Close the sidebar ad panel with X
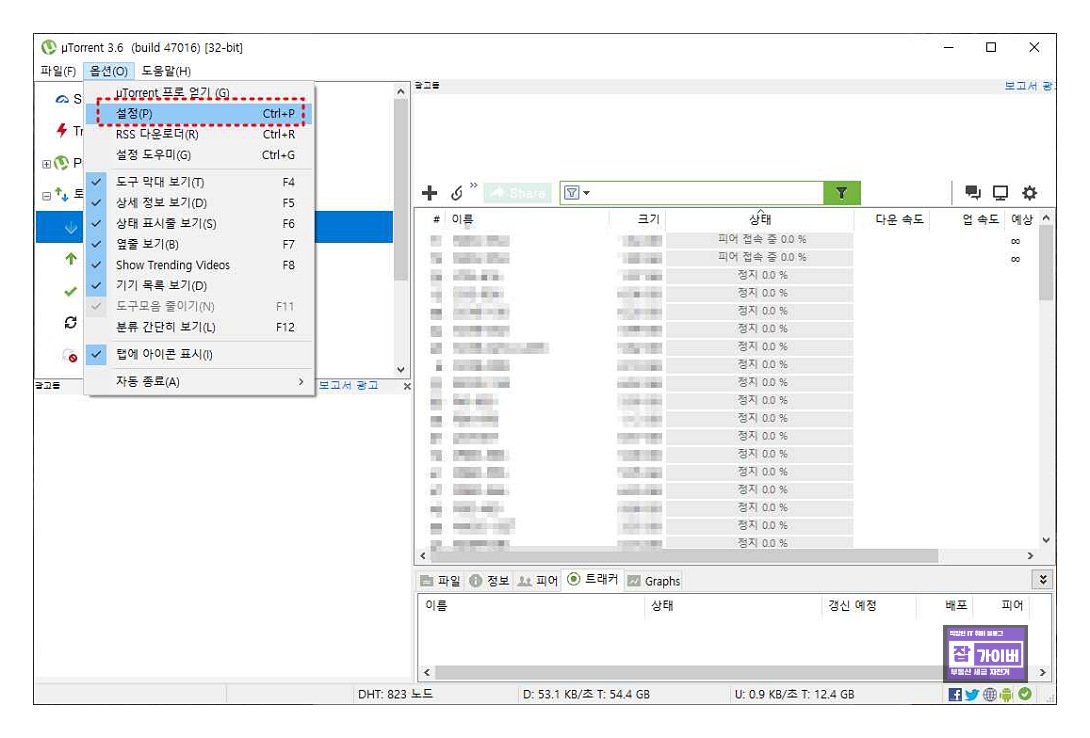 click(x=407, y=386)
